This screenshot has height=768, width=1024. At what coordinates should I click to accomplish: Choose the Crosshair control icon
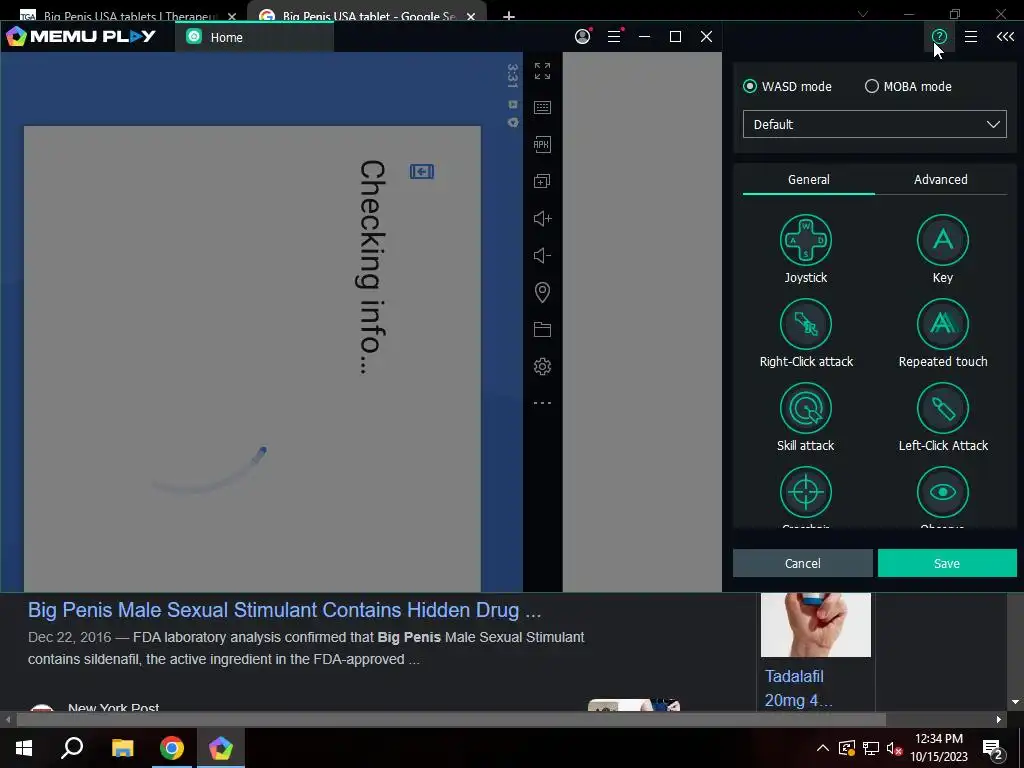(805, 492)
